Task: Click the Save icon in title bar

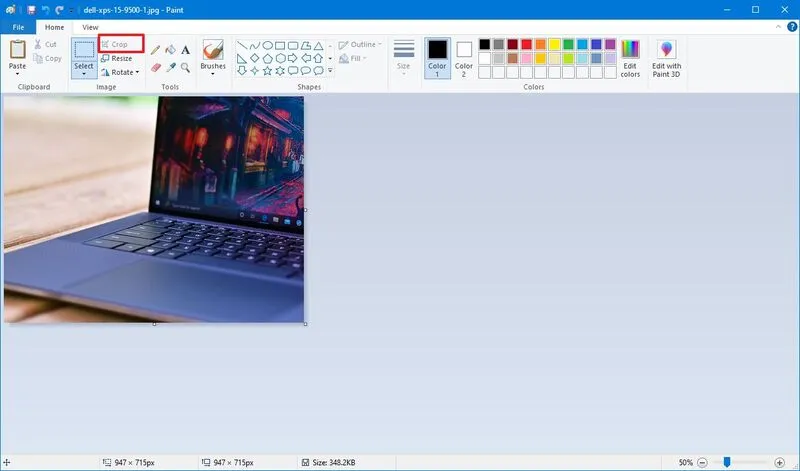Action: [29, 9]
